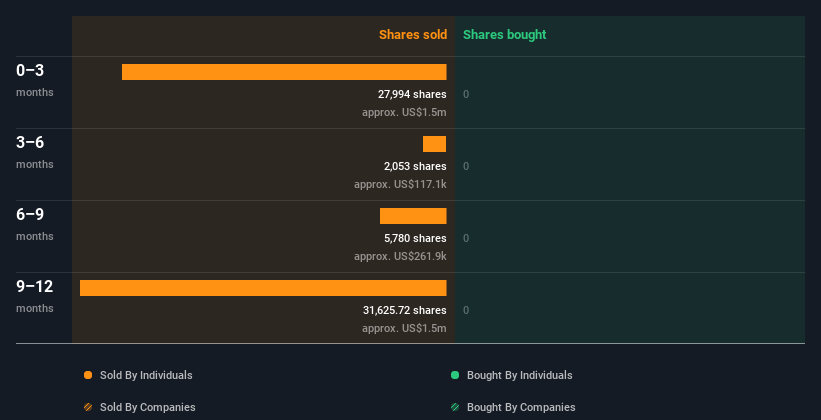Image resolution: width=821 pixels, height=420 pixels.
Task: Click the 3–6 months orange bar
Action: [435, 144]
